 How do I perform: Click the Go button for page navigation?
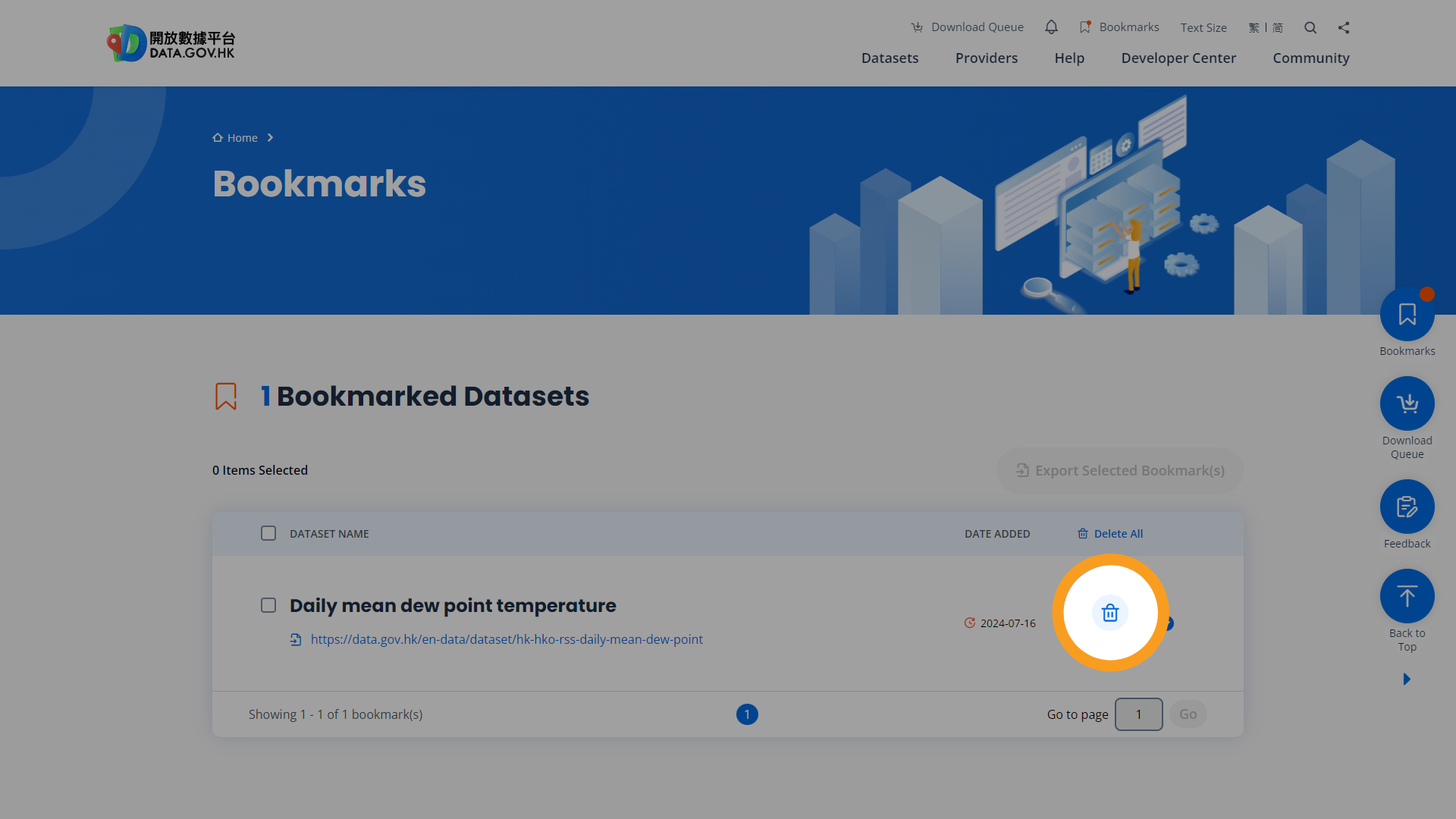[1188, 714]
